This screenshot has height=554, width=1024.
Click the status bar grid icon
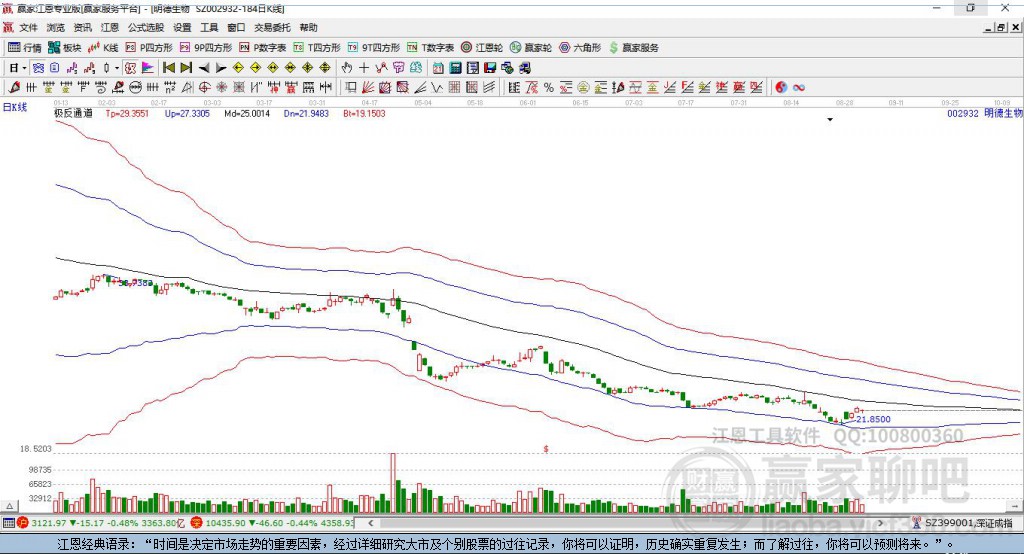pos(8,523)
